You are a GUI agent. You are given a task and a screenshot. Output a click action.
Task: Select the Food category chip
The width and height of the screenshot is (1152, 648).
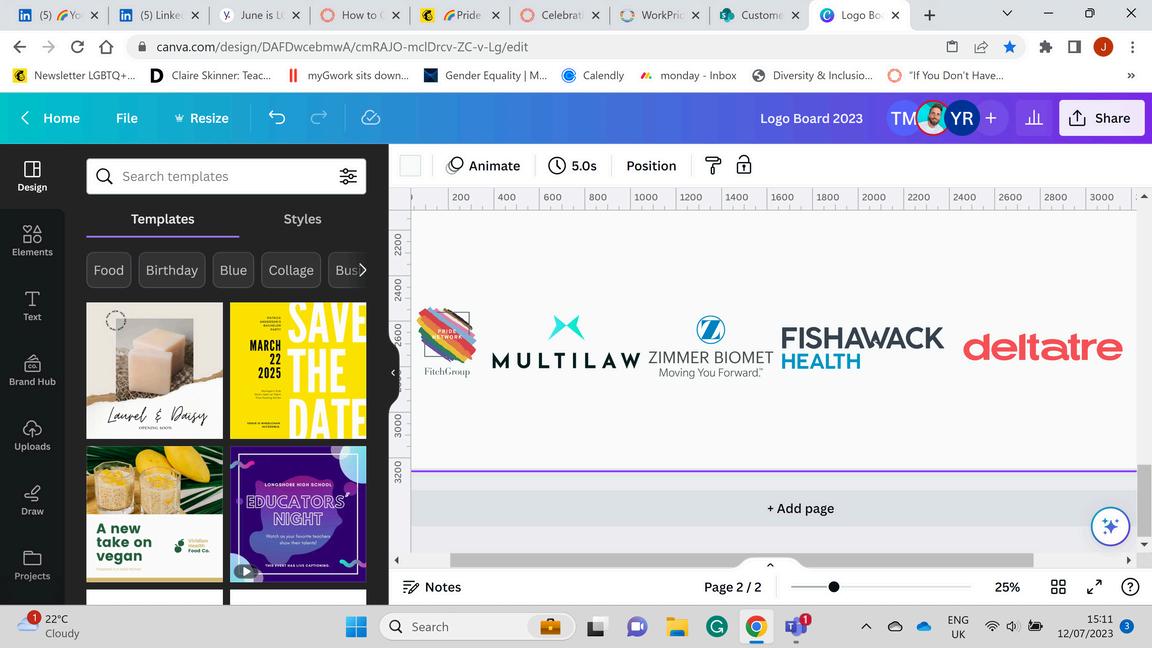[x=109, y=270]
